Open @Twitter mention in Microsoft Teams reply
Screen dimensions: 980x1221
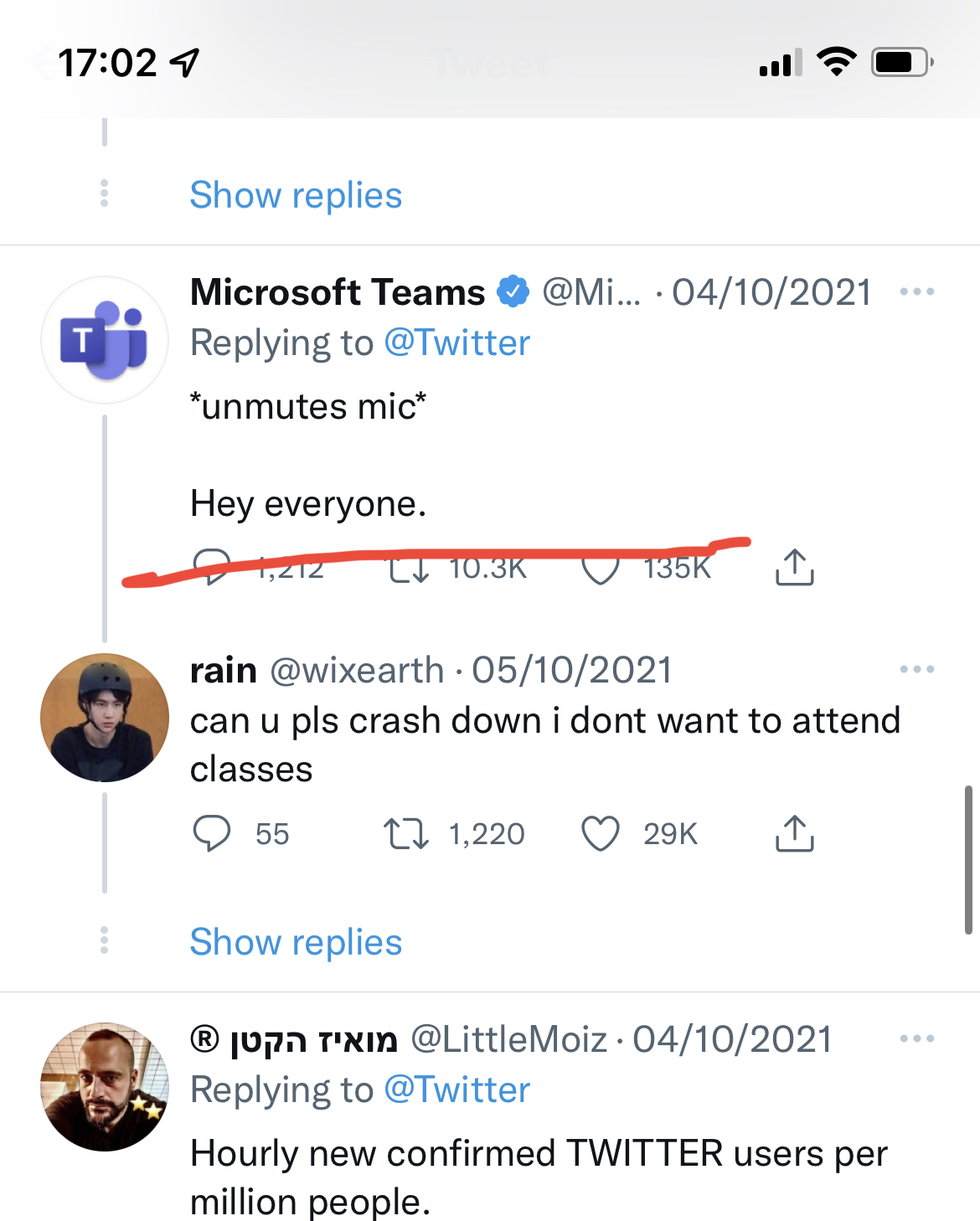(x=456, y=343)
